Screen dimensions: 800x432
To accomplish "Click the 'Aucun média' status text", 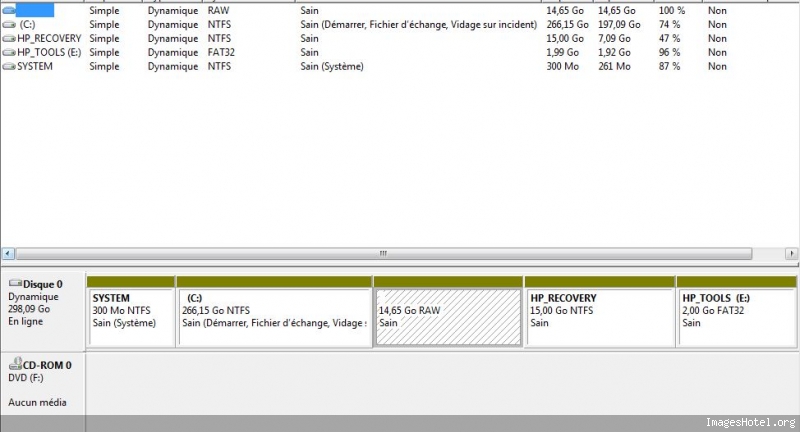I will point(37,402).
